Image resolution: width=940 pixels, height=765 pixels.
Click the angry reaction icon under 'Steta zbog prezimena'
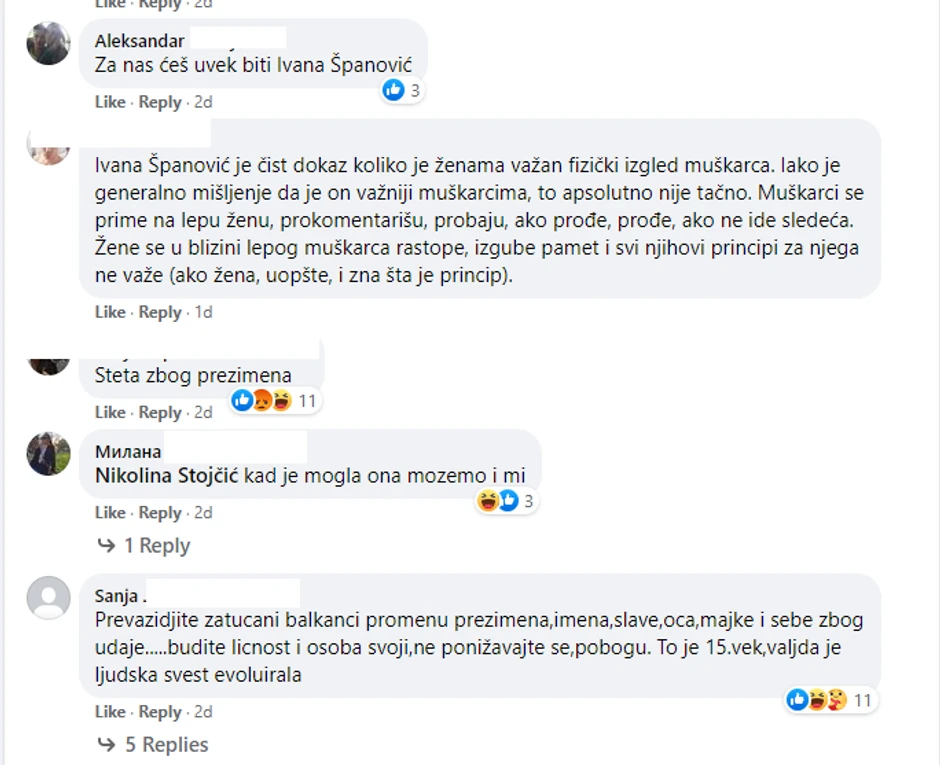point(258,400)
